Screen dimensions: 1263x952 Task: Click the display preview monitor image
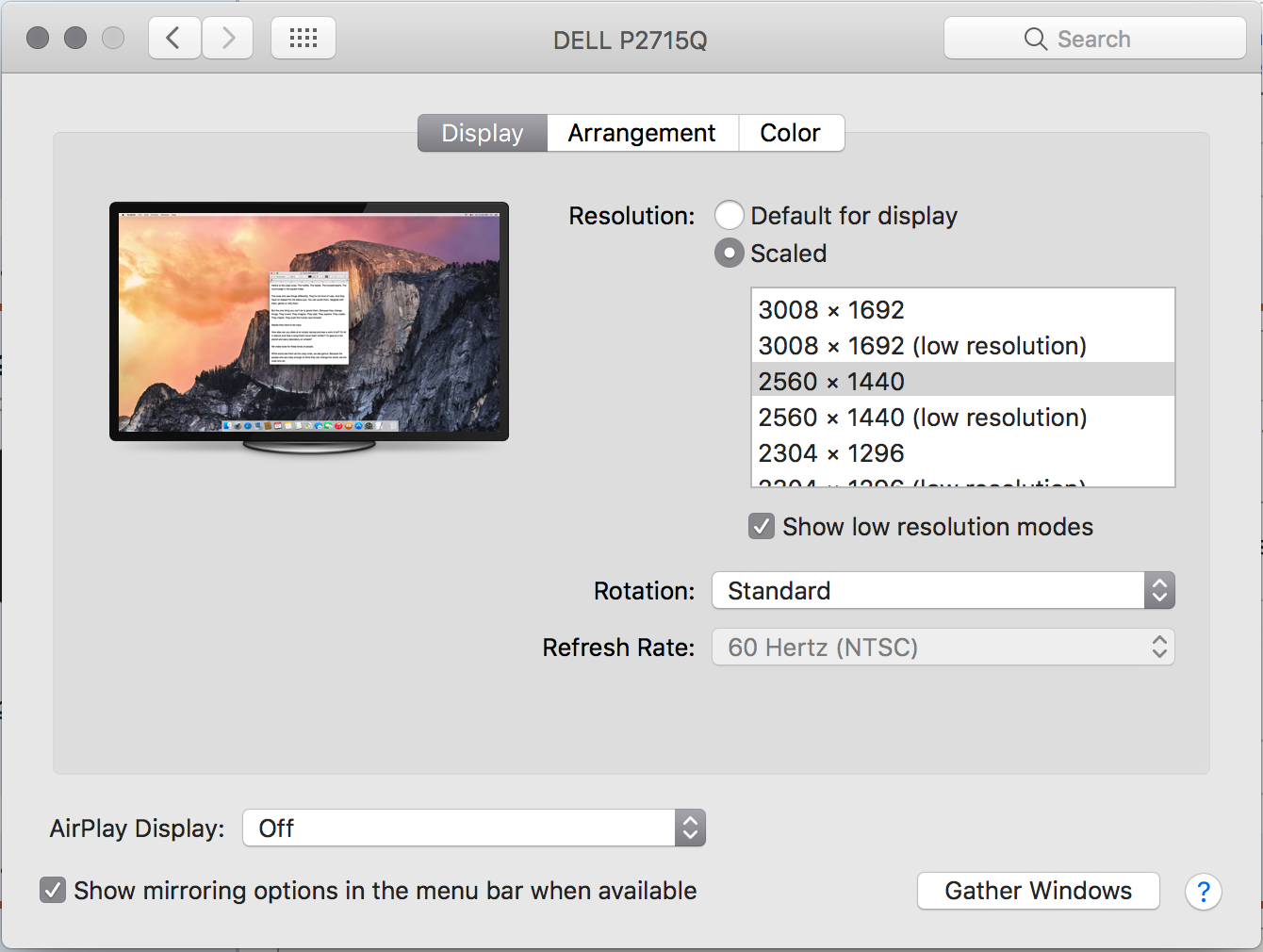309,322
